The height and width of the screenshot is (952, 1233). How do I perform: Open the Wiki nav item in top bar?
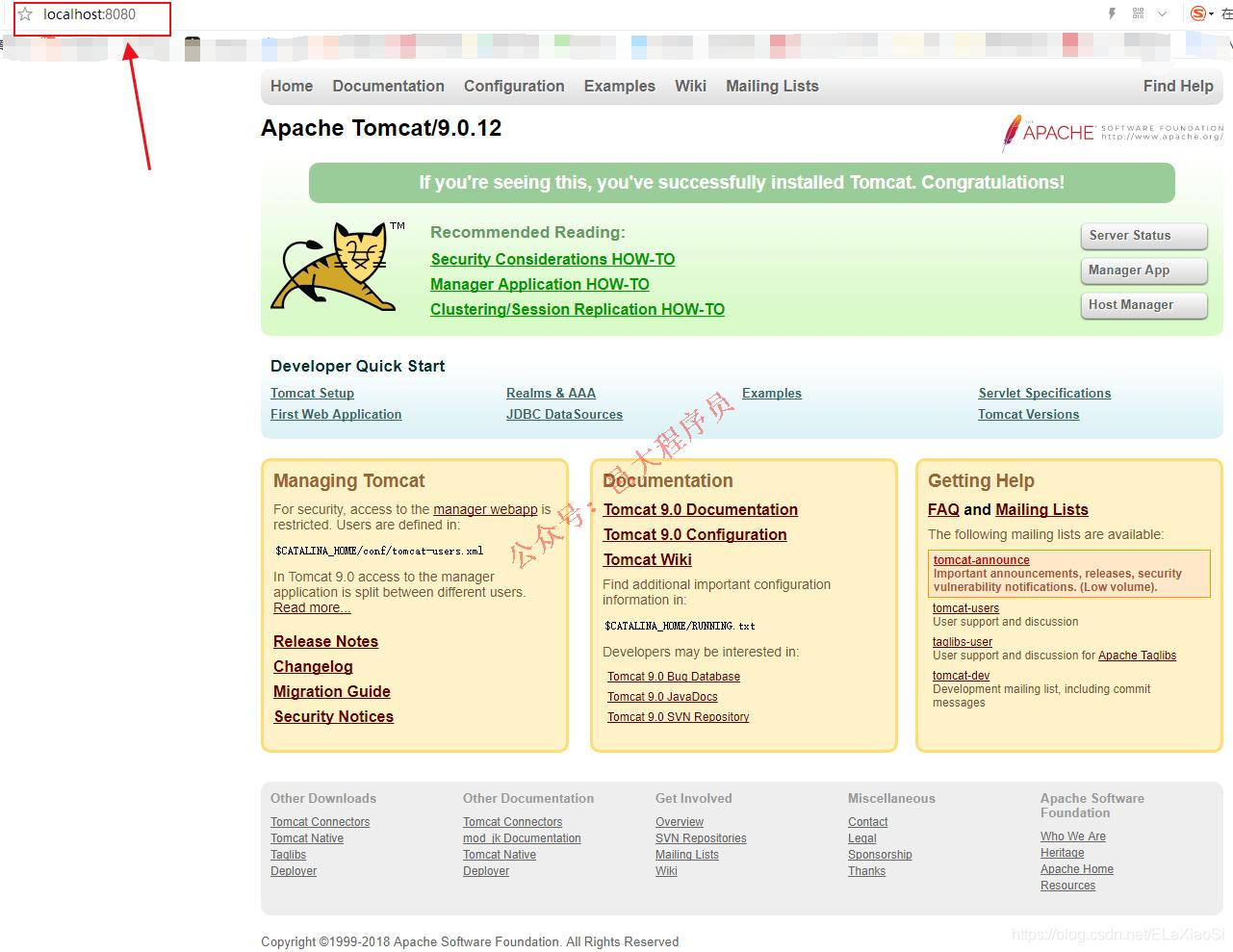(690, 86)
